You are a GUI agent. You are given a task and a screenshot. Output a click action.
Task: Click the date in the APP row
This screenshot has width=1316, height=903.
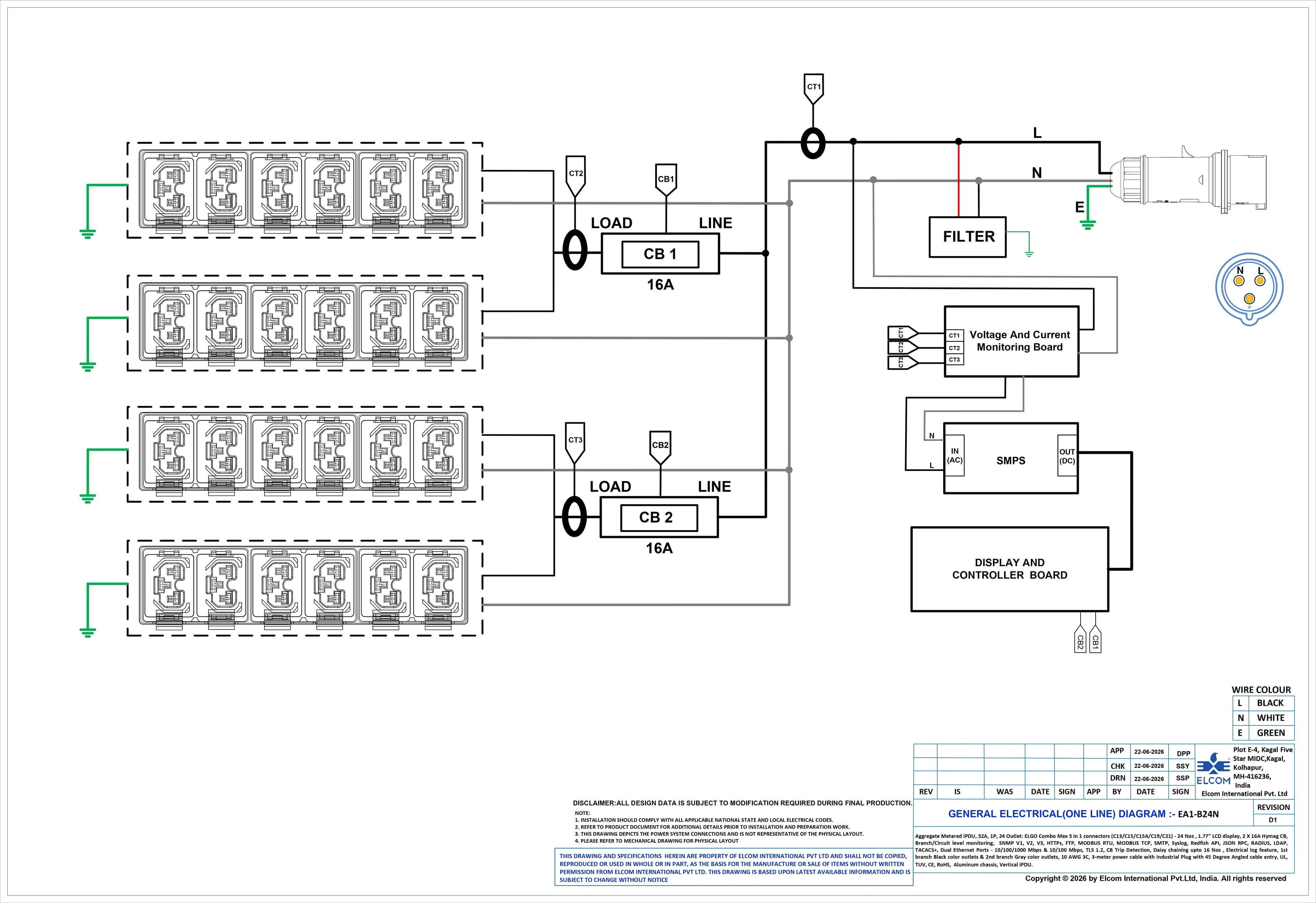[x=1149, y=752]
